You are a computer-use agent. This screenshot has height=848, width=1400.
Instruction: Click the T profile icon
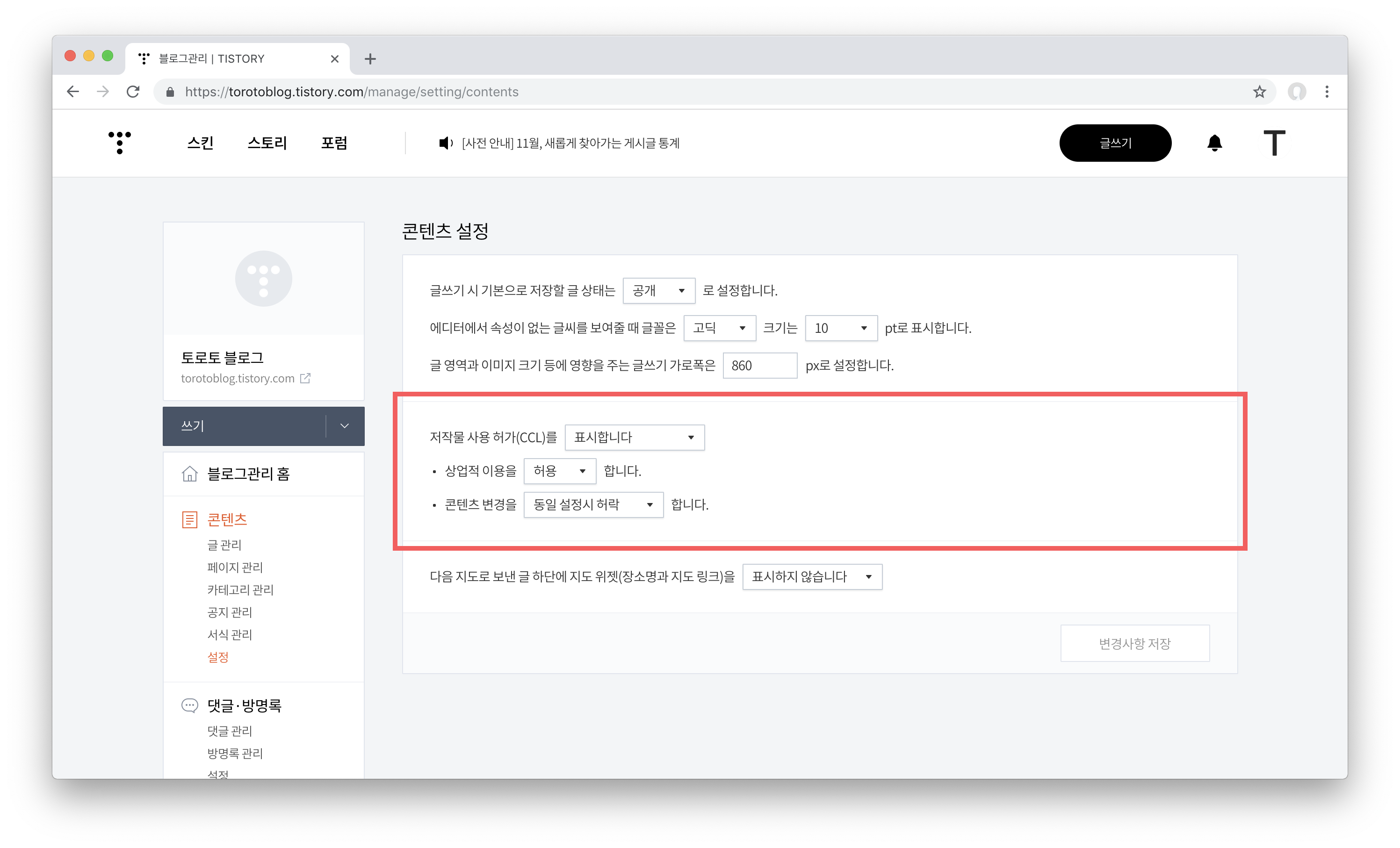click(1274, 143)
